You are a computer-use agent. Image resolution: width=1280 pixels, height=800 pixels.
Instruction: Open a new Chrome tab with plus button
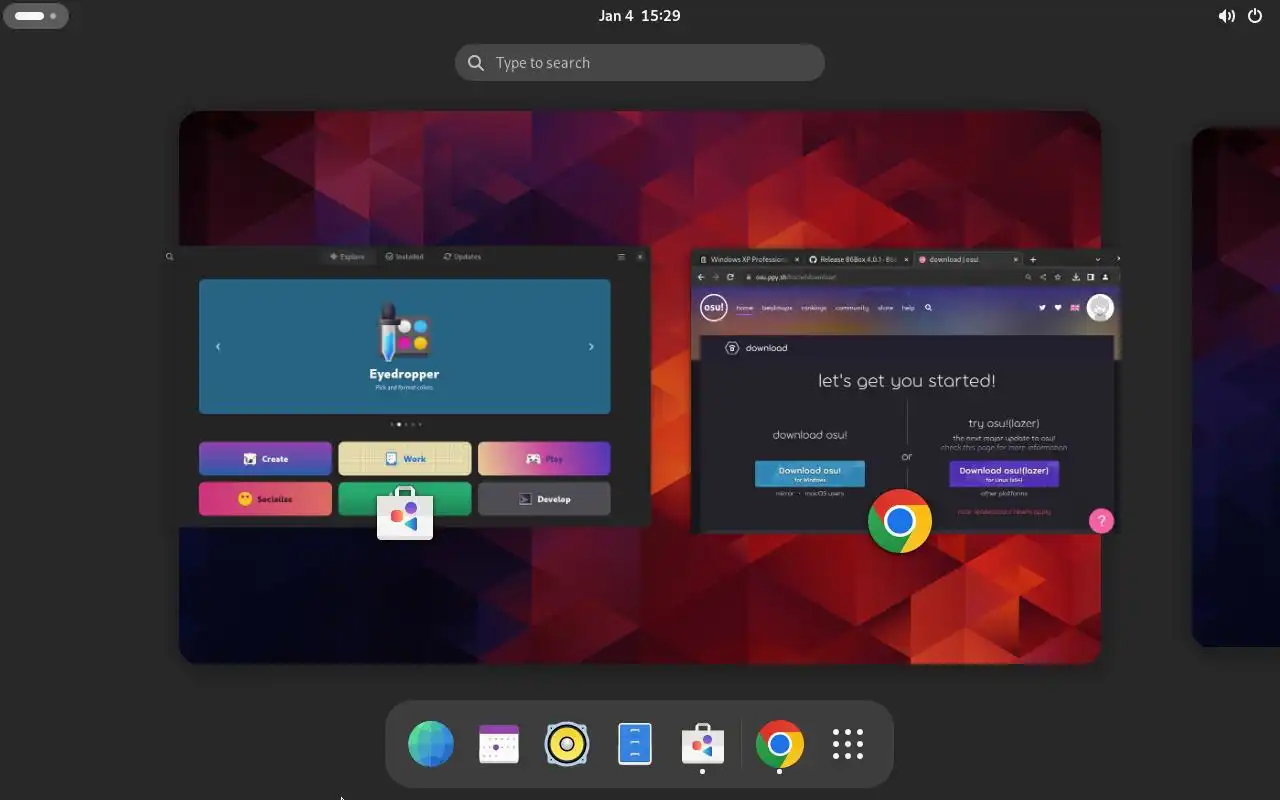point(1033,260)
